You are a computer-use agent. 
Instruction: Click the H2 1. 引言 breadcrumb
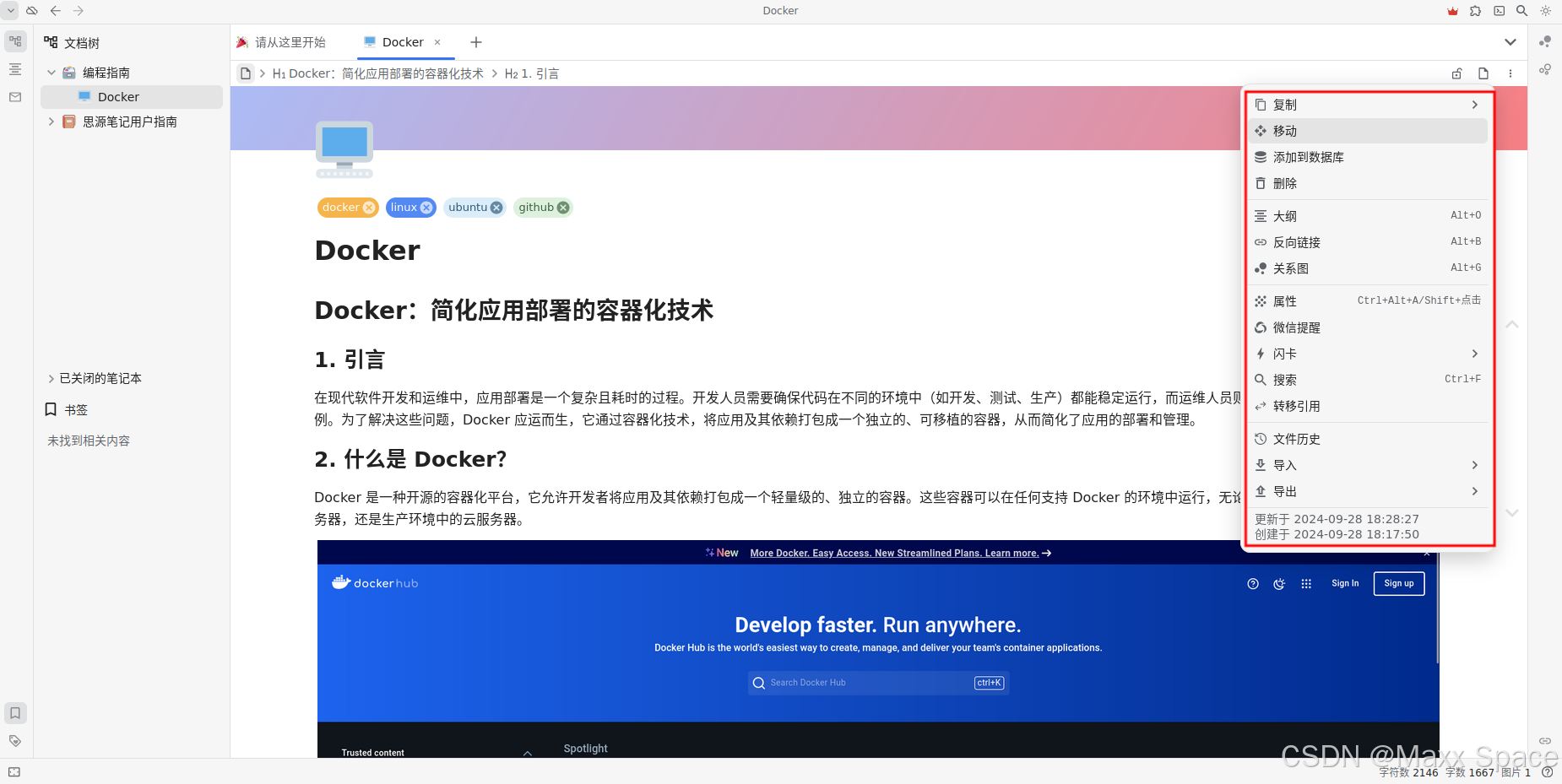(x=532, y=73)
